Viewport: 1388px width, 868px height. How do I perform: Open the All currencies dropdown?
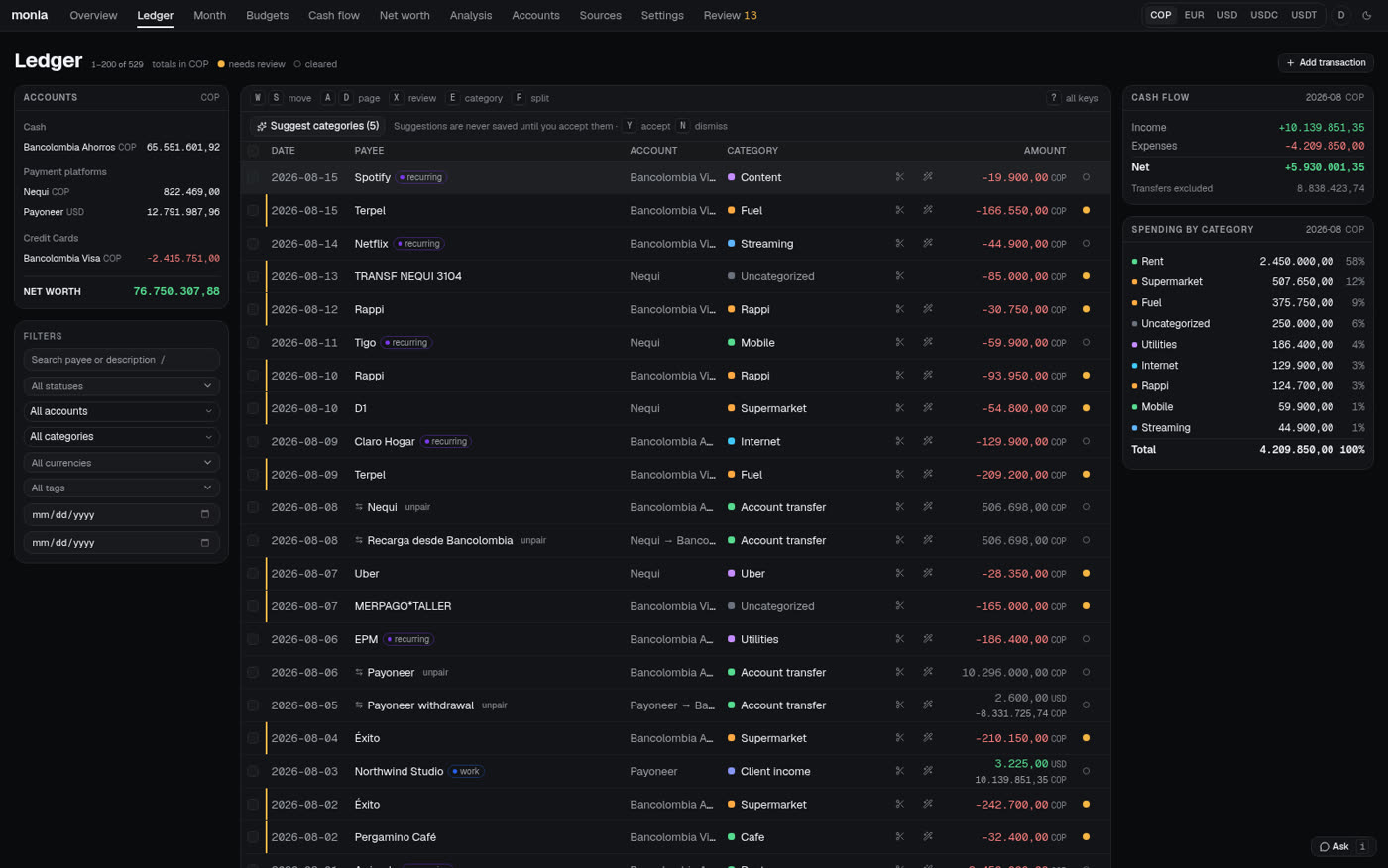(x=121, y=463)
